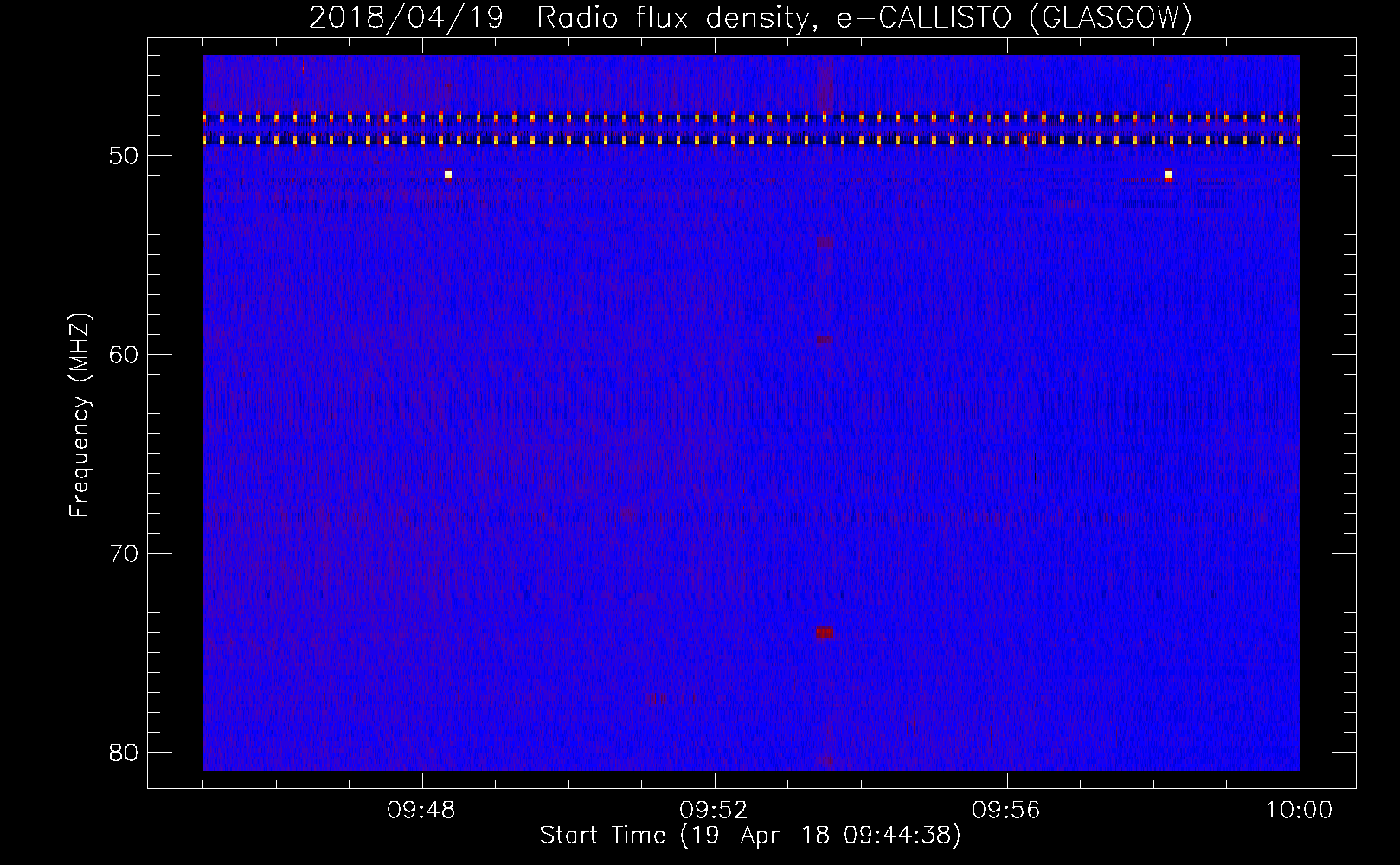Click the "Start Time (19-Apr-18 09:44:38)" axis label
The height and width of the screenshot is (865, 1400).
click(x=750, y=836)
